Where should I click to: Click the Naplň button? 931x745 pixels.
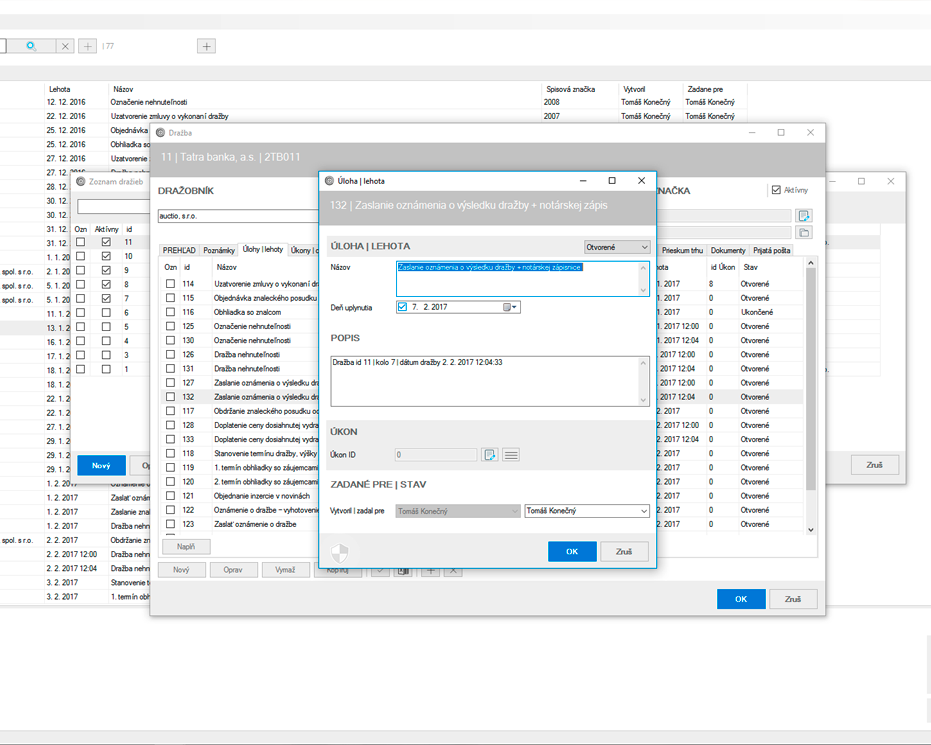185,547
